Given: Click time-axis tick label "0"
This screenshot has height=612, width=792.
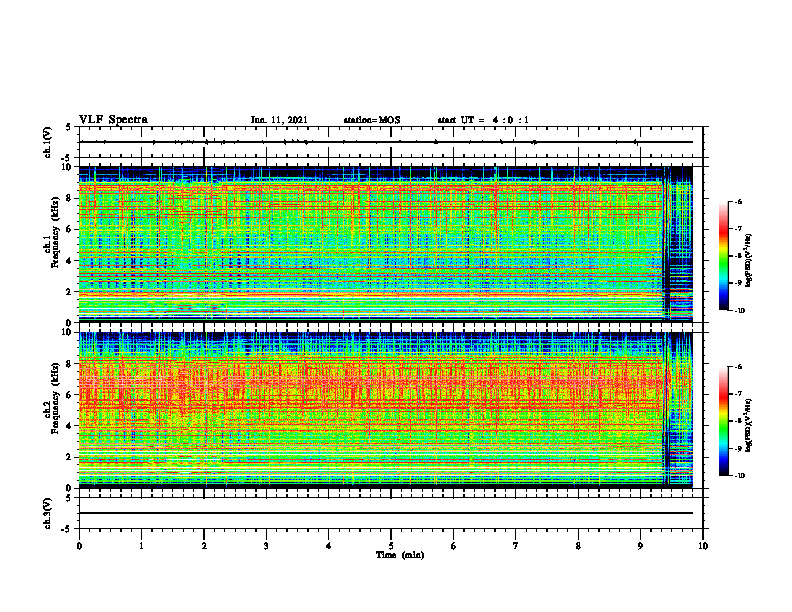Looking at the screenshot, I should pyautogui.click(x=79, y=546).
